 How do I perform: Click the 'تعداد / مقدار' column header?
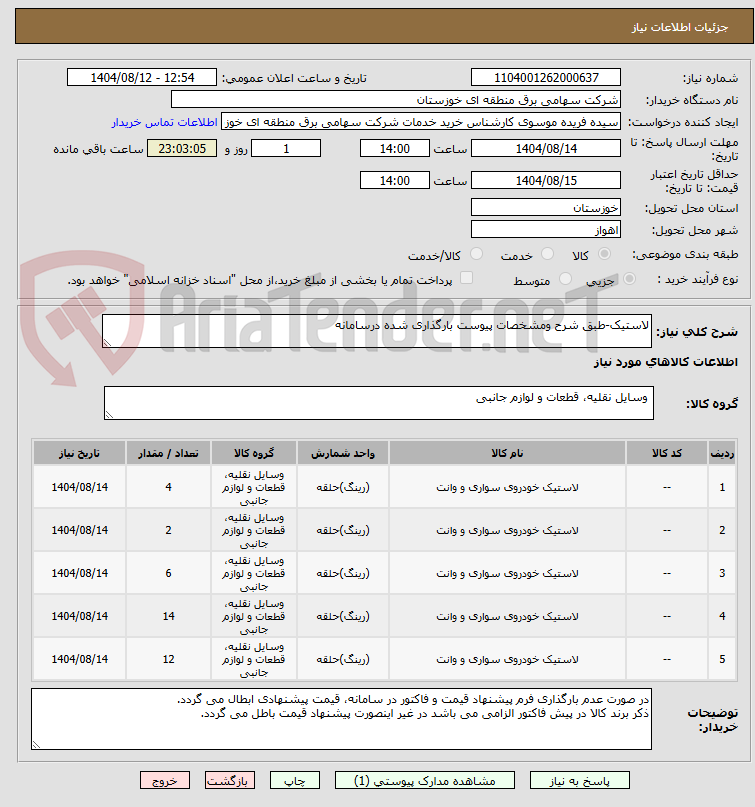point(168,453)
